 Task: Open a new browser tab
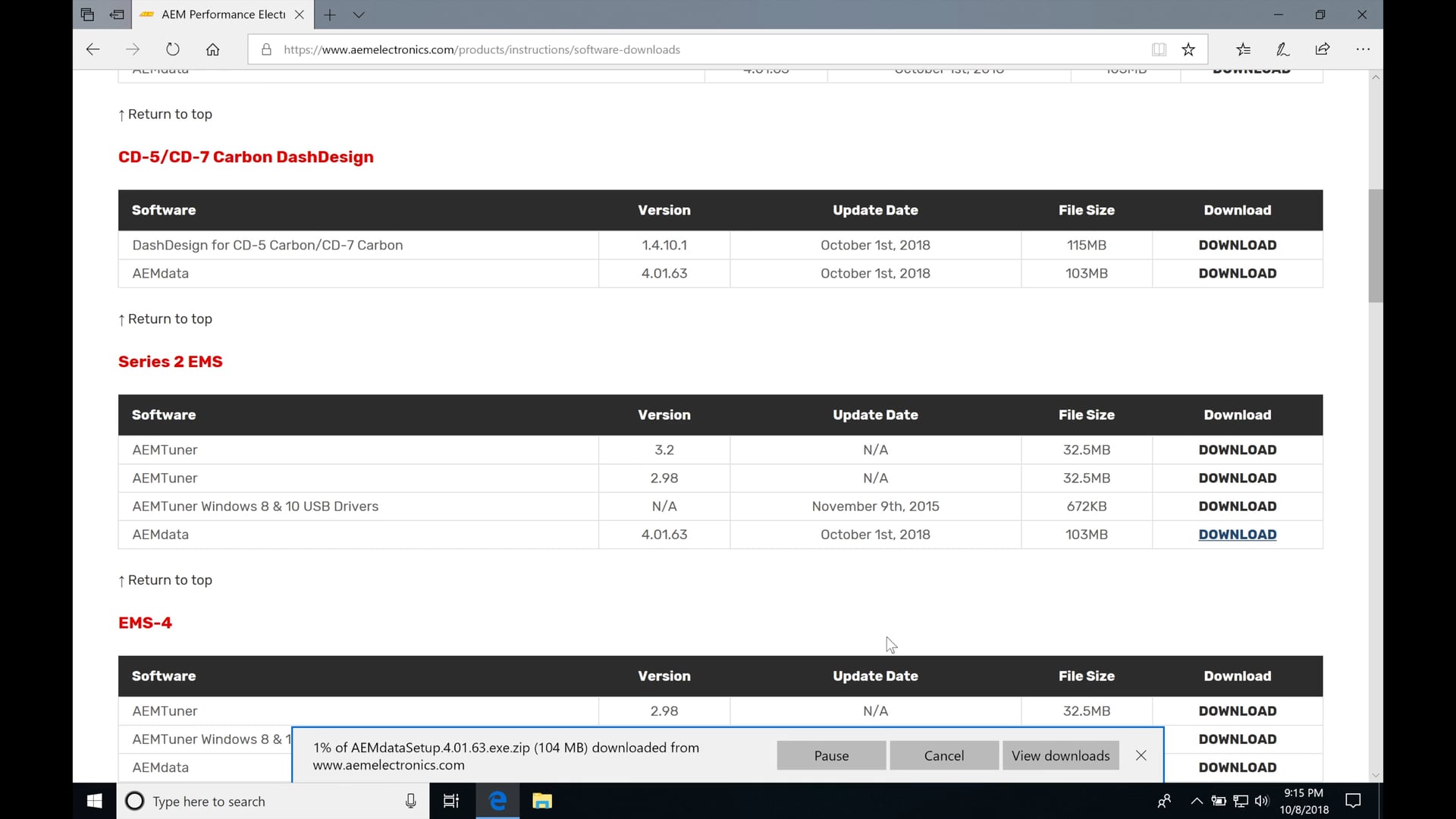[x=330, y=14]
